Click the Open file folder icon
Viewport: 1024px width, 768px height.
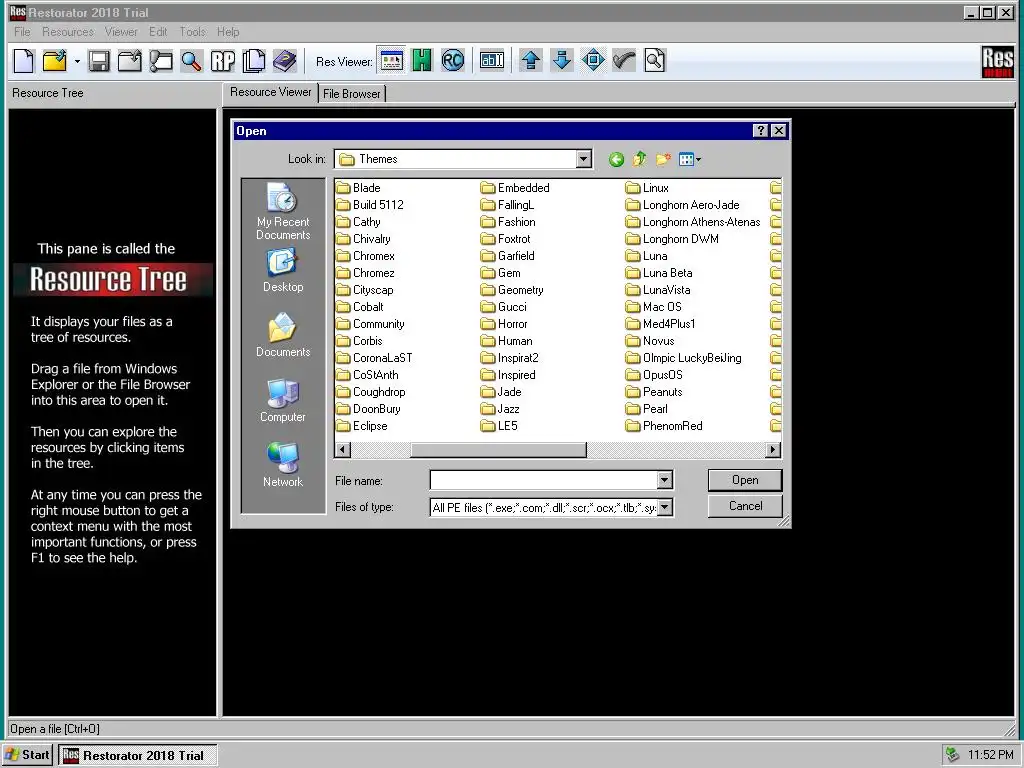click(55, 61)
